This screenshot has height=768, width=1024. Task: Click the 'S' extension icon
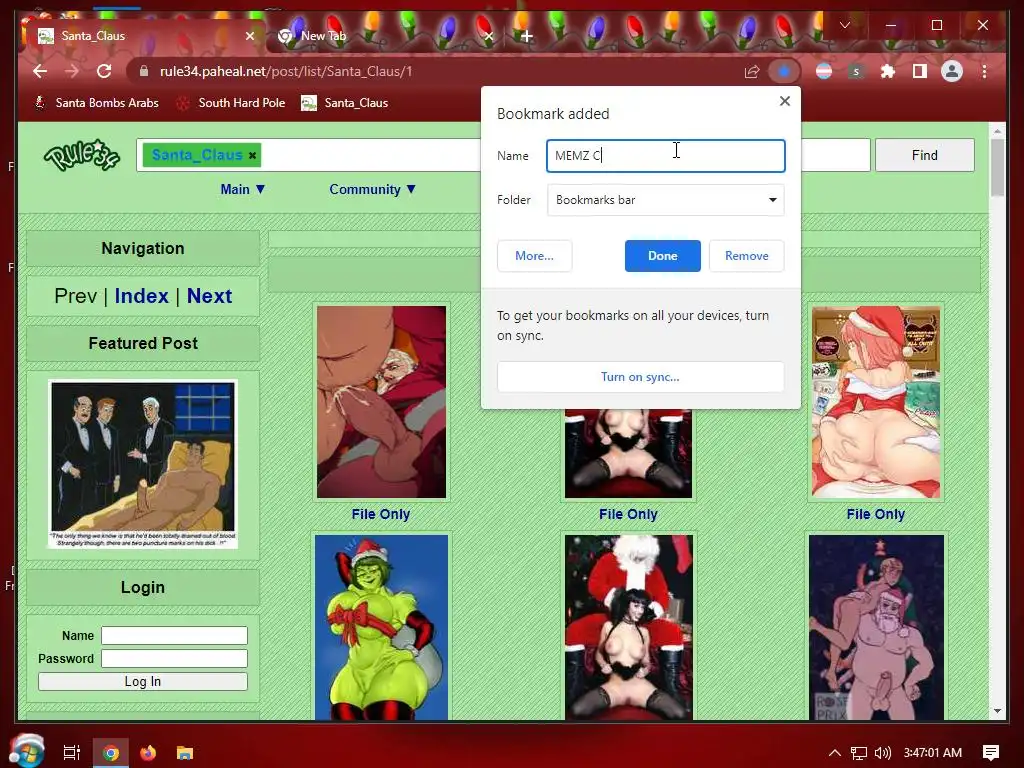pyautogui.click(x=856, y=71)
